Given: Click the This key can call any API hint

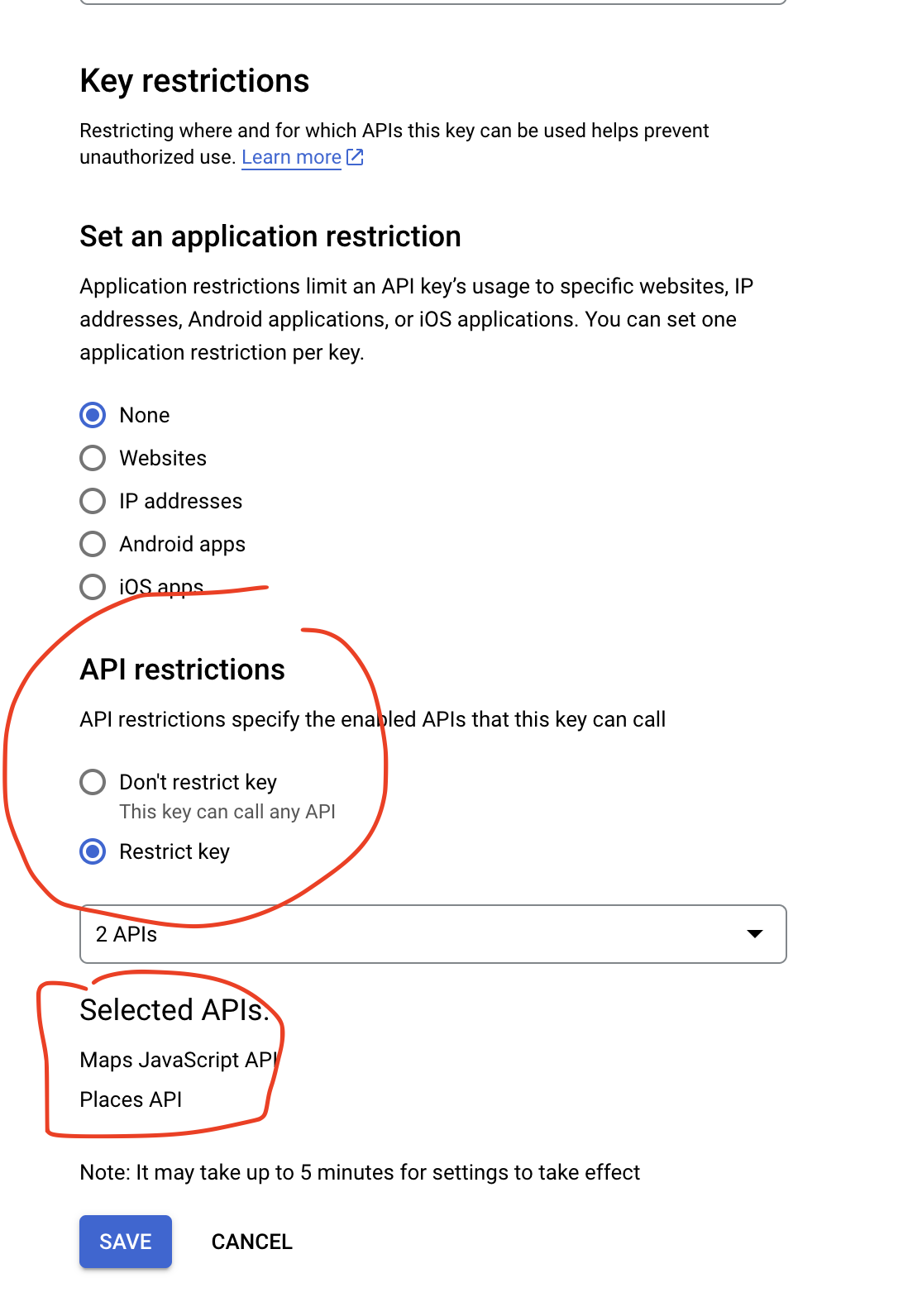Looking at the screenshot, I should point(227,812).
